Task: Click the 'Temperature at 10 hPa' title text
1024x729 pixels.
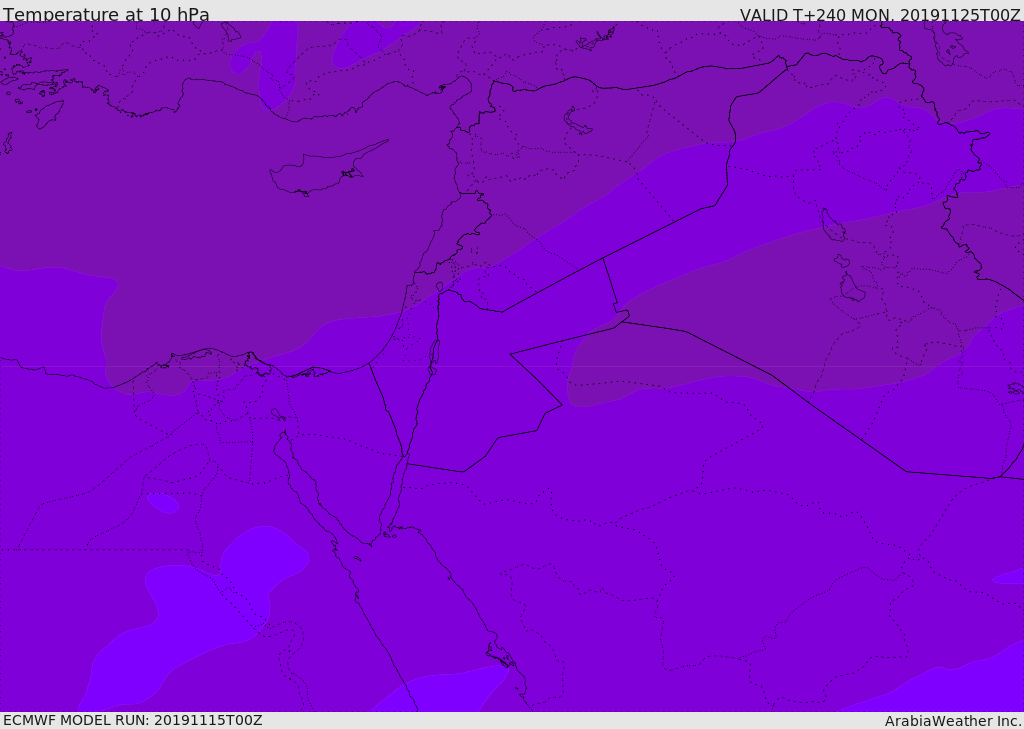Action: tap(106, 14)
